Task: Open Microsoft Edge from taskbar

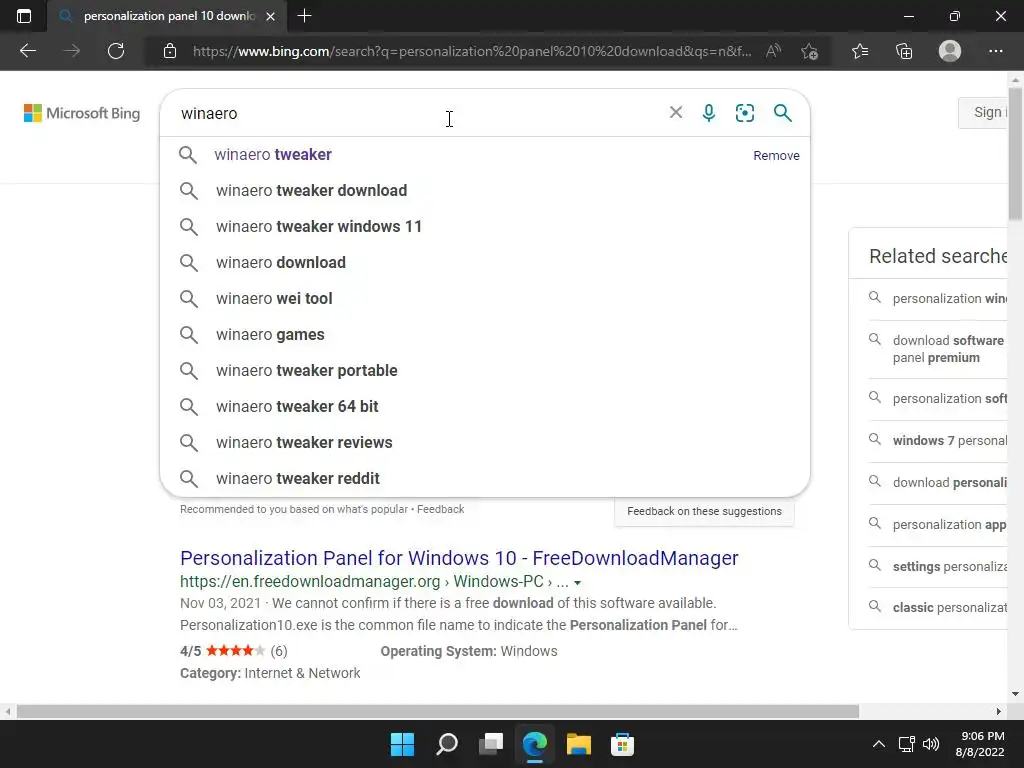Action: (x=535, y=744)
